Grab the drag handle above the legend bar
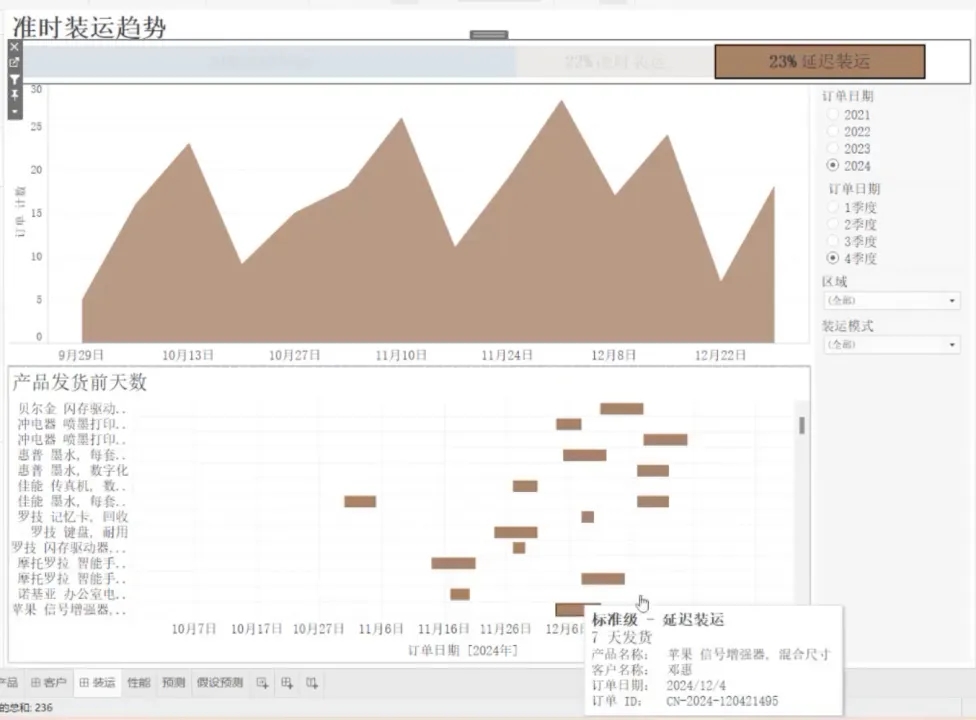This screenshot has width=976, height=720. pyautogui.click(x=489, y=35)
